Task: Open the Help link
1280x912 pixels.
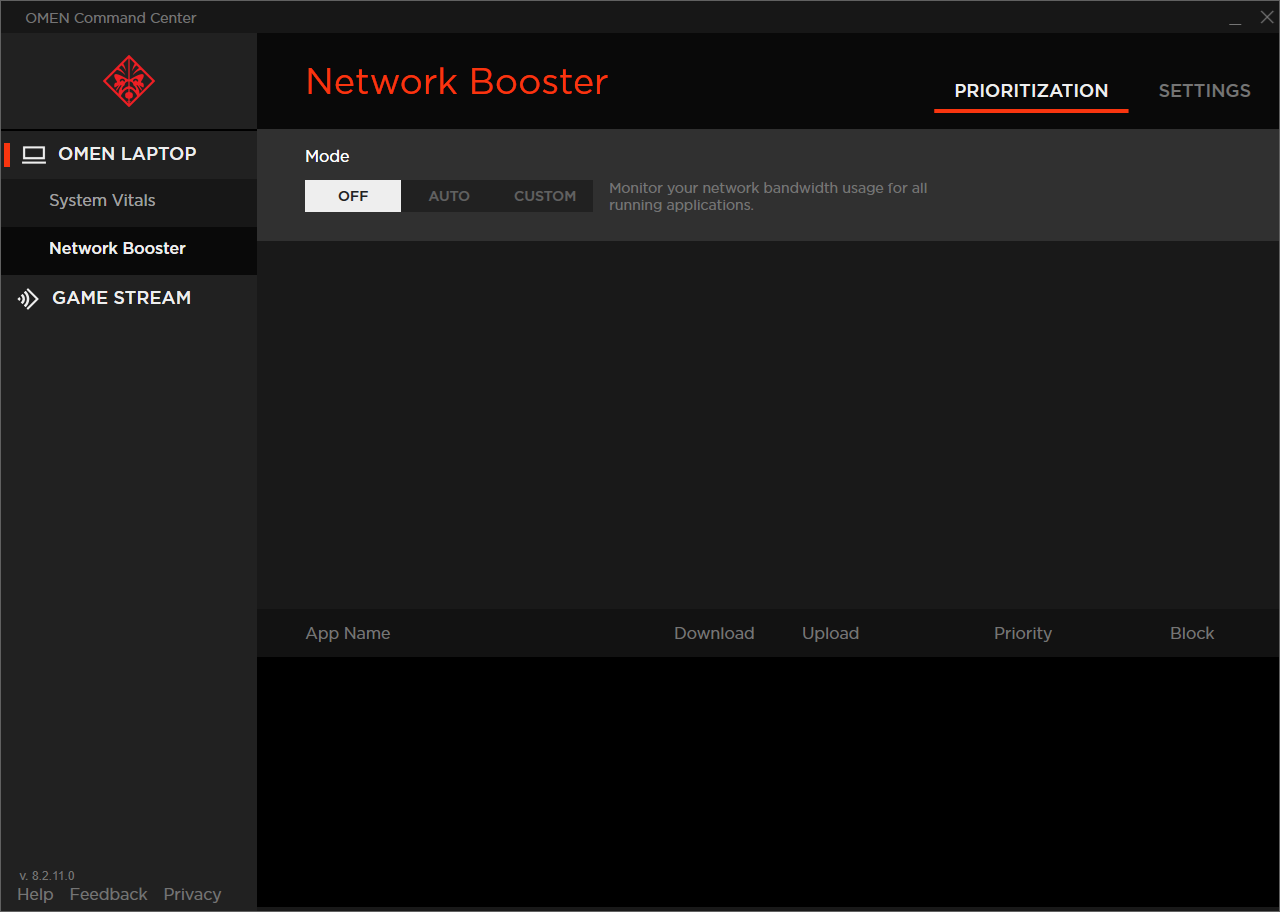Action: [35, 893]
